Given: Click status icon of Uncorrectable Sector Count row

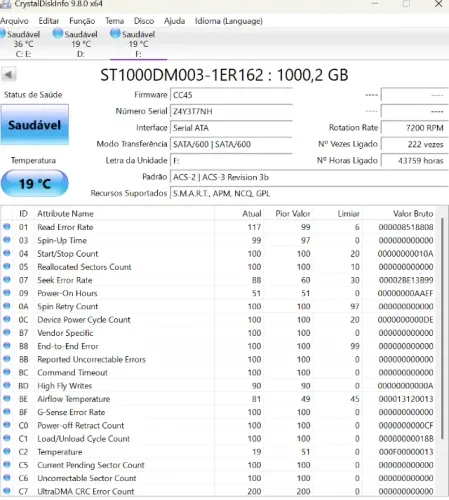Looking at the screenshot, I should (7, 478).
